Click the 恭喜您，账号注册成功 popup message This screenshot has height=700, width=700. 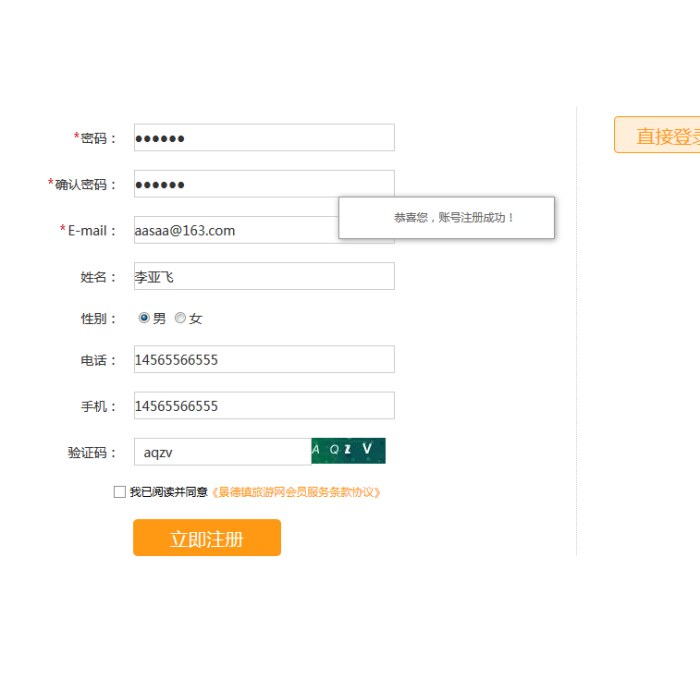447,217
